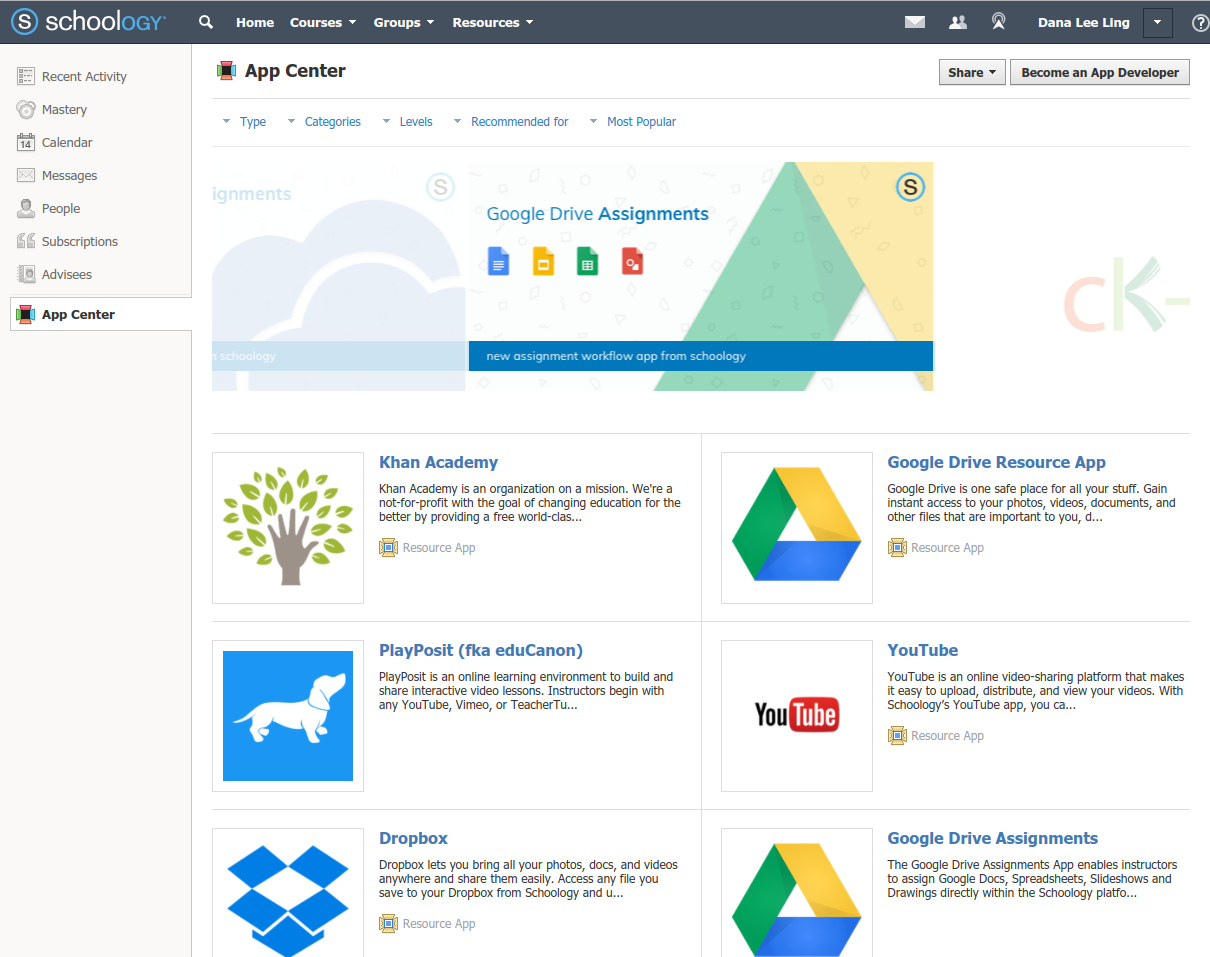Screen dimensions: 1210x957
Task: Click the App Center sidebar icon
Action: pyautogui.click(x=25, y=314)
